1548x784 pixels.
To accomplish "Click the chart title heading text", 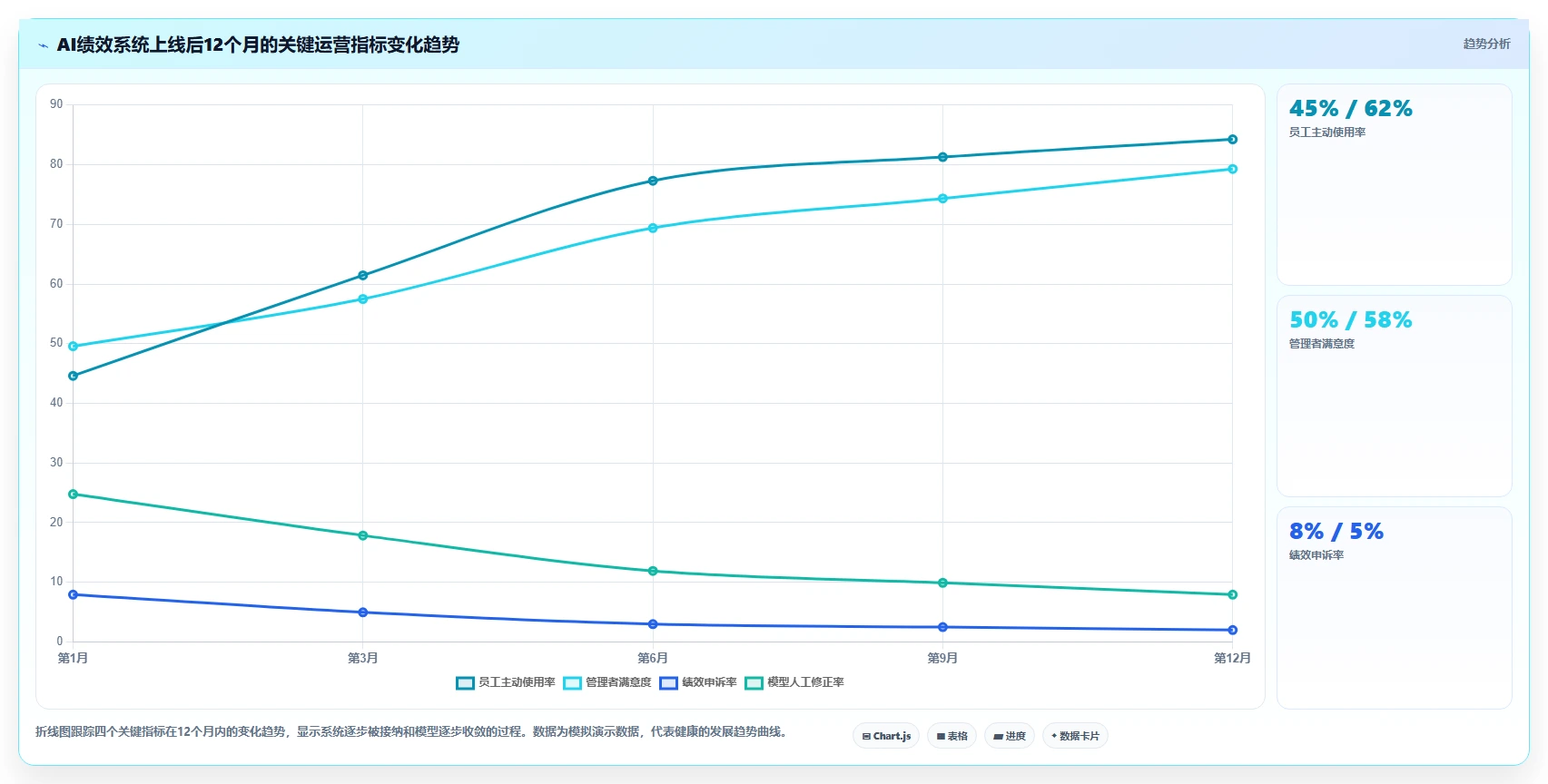I will pos(258,44).
